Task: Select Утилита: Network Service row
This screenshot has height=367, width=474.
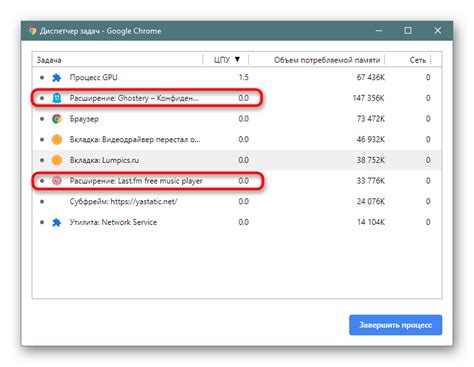Action: [237, 222]
